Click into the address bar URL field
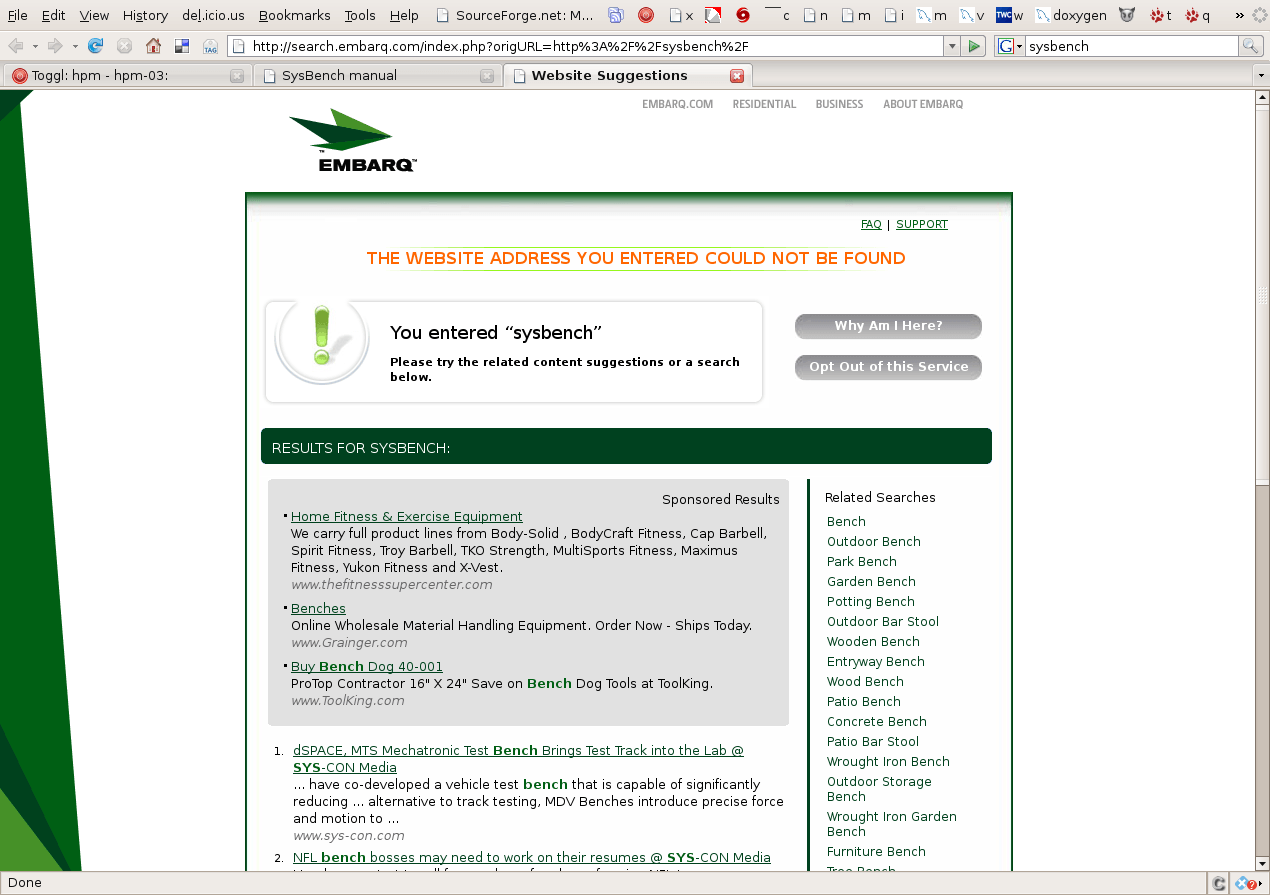This screenshot has width=1270, height=895. pyautogui.click(x=585, y=46)
